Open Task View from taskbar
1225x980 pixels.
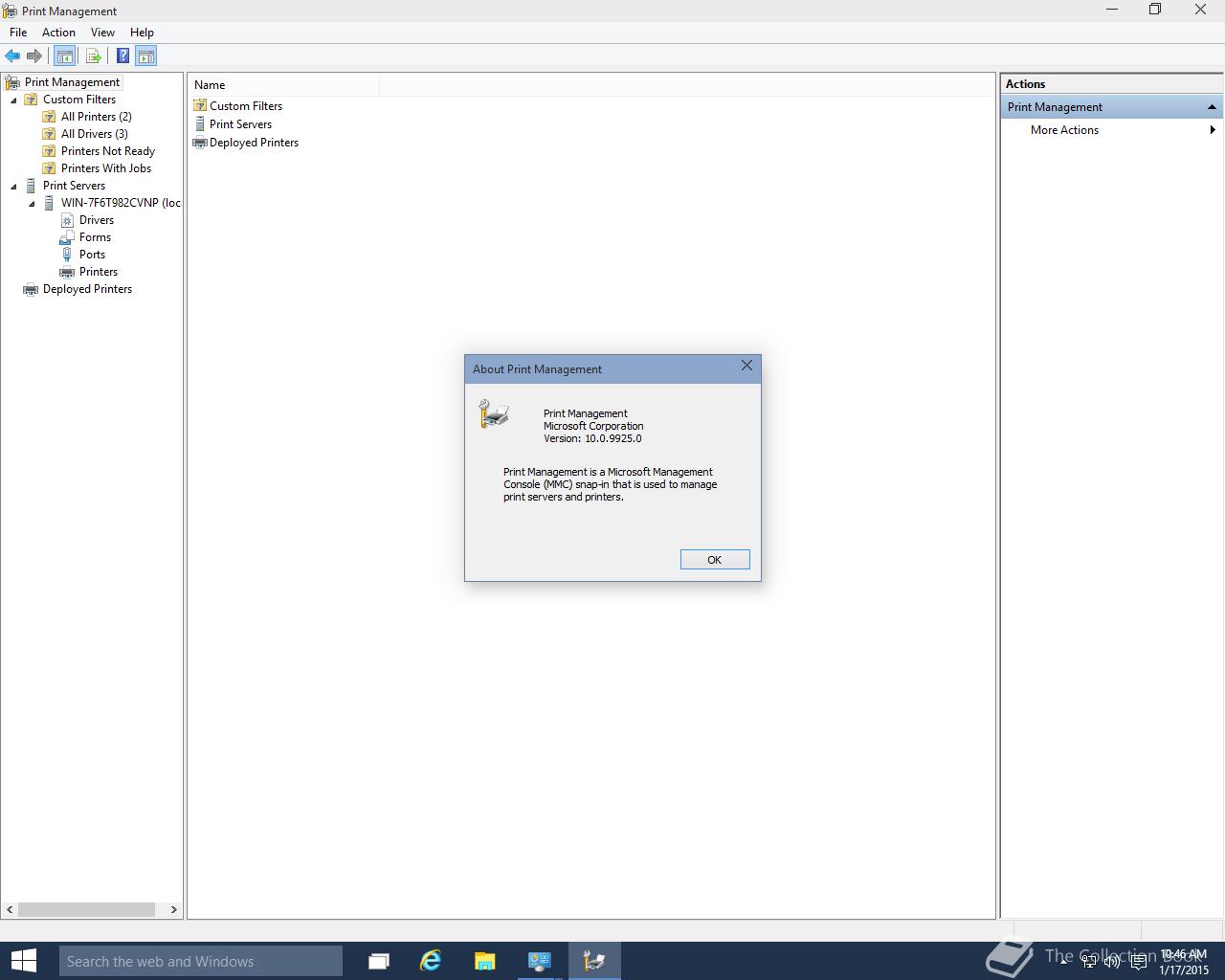[x=379, y=961]
